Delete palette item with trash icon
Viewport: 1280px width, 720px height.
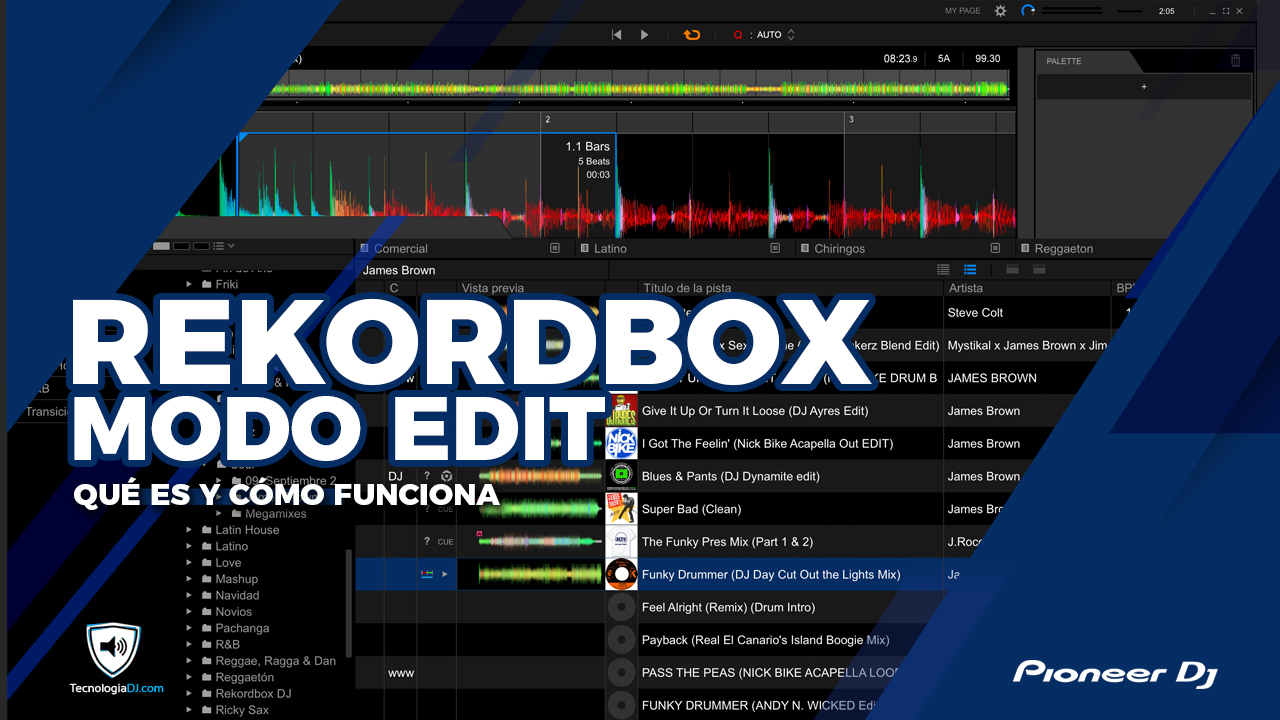point(1235,61)
